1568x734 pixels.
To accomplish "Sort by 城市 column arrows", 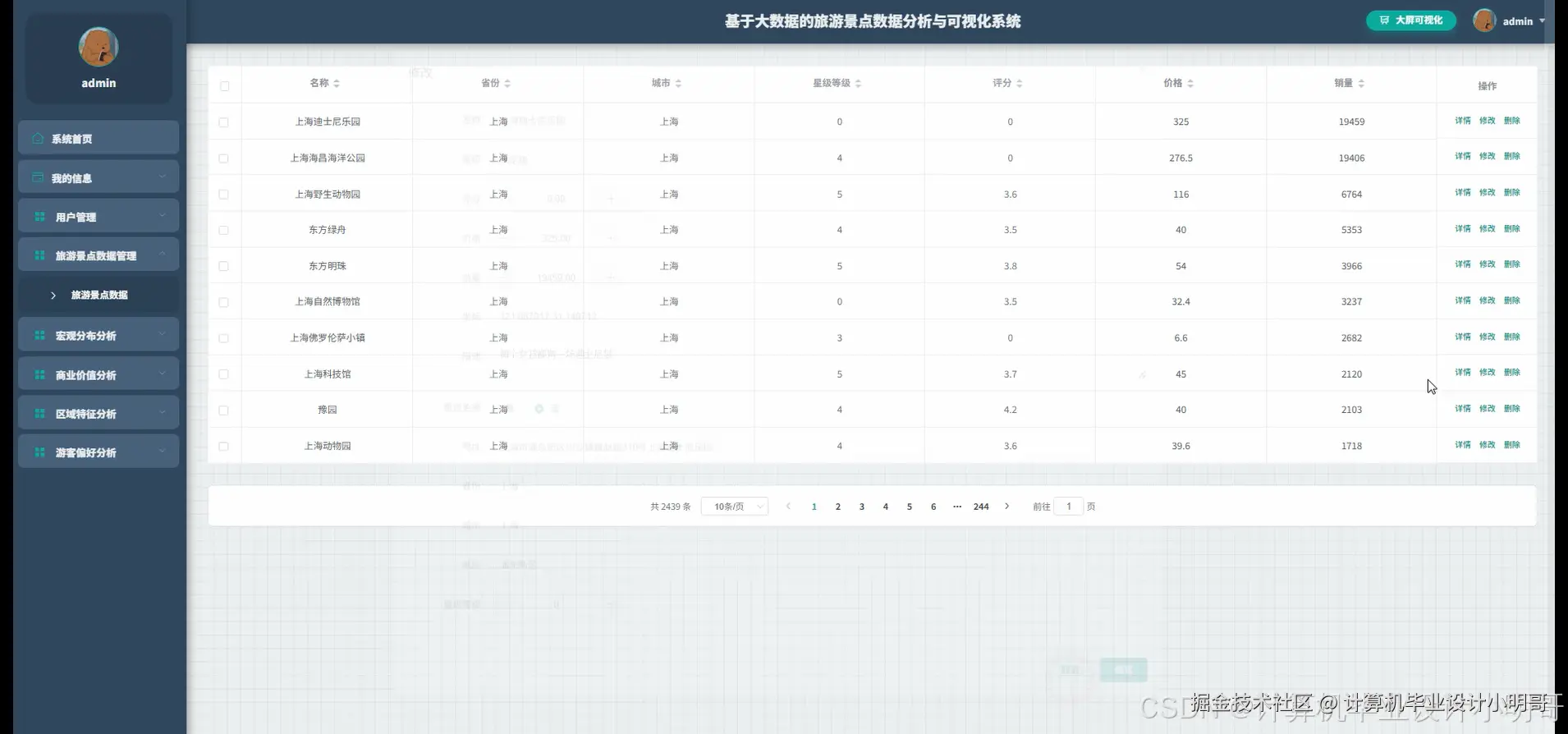I will (678, 83).
